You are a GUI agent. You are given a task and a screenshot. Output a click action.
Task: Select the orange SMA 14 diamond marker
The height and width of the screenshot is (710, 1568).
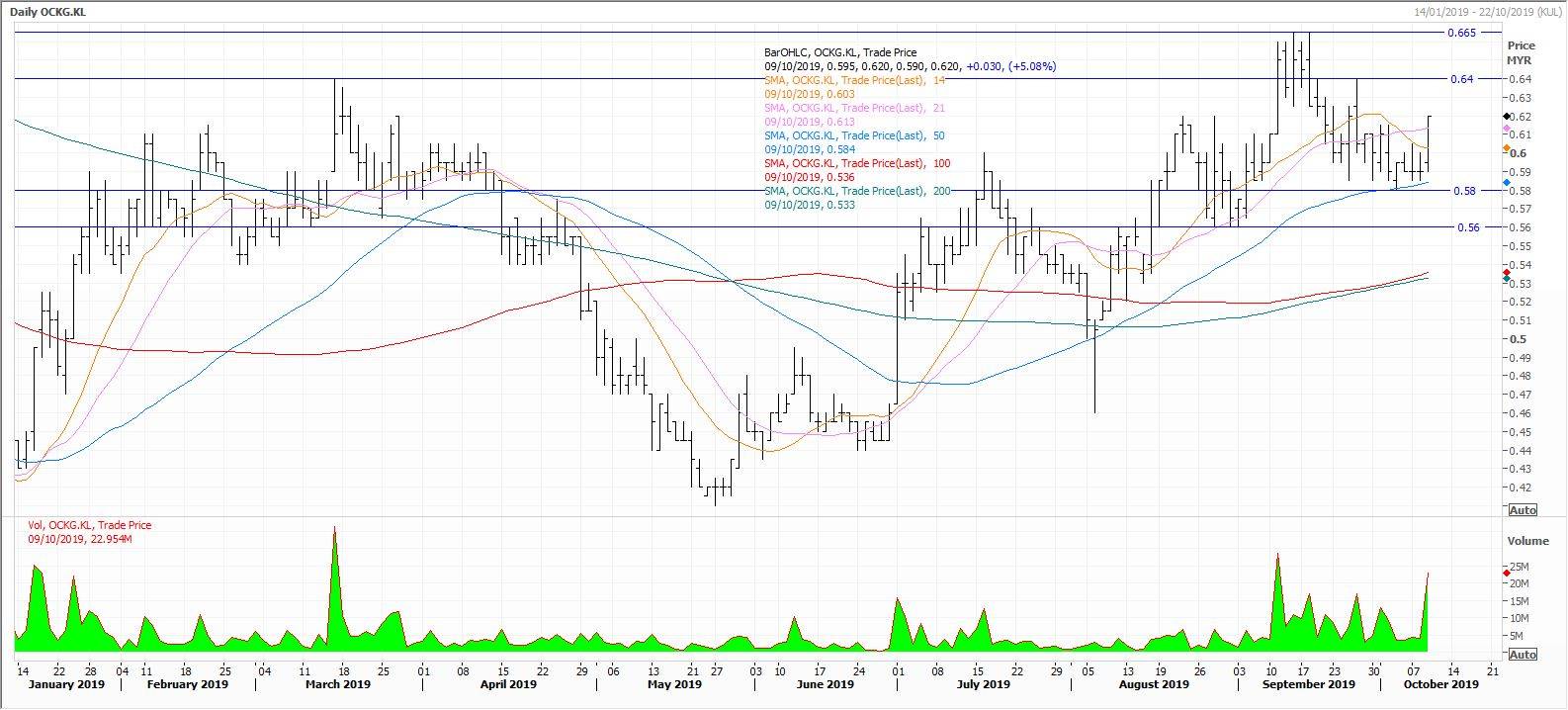tap(1506, 148)
